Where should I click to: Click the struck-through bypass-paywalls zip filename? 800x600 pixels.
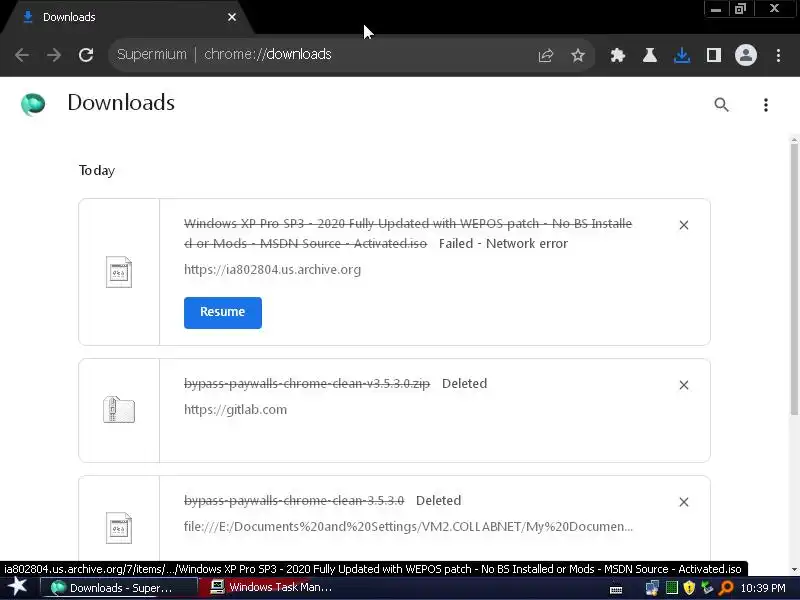tap(307, 384)
